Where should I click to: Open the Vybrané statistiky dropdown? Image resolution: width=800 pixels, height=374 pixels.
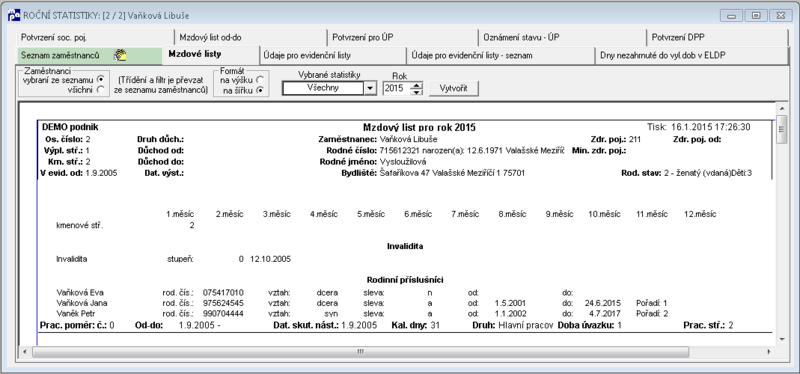pos(370,88)
